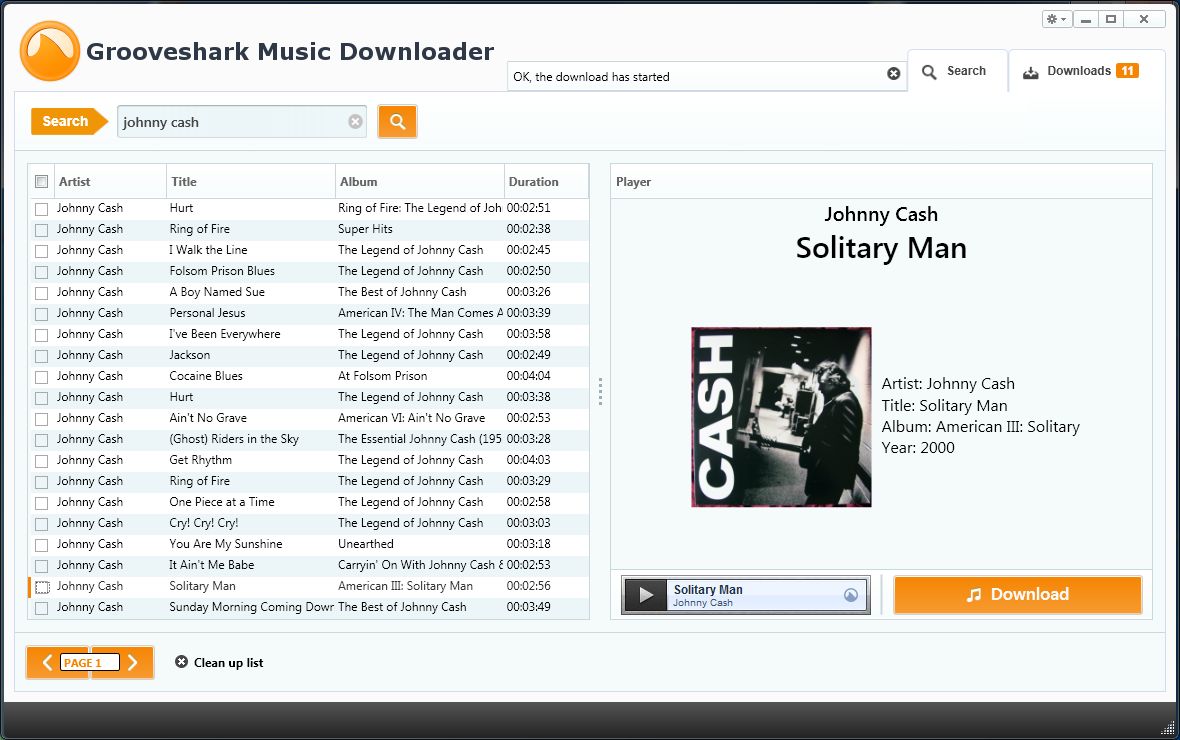Viewport: 1180px width, 740px height.
Task: Click the window resize grip corner
Action: pos(1167,727)
